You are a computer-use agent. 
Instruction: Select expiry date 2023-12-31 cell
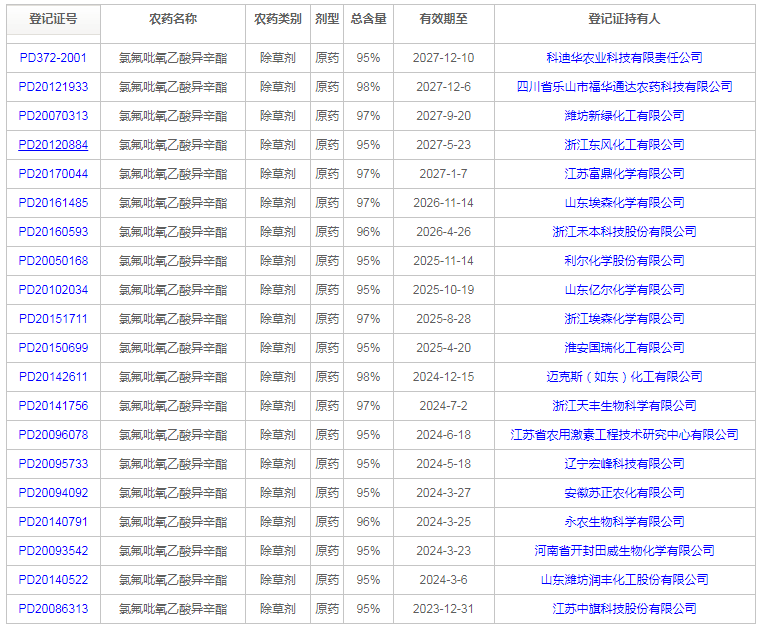tap(444, 609)
